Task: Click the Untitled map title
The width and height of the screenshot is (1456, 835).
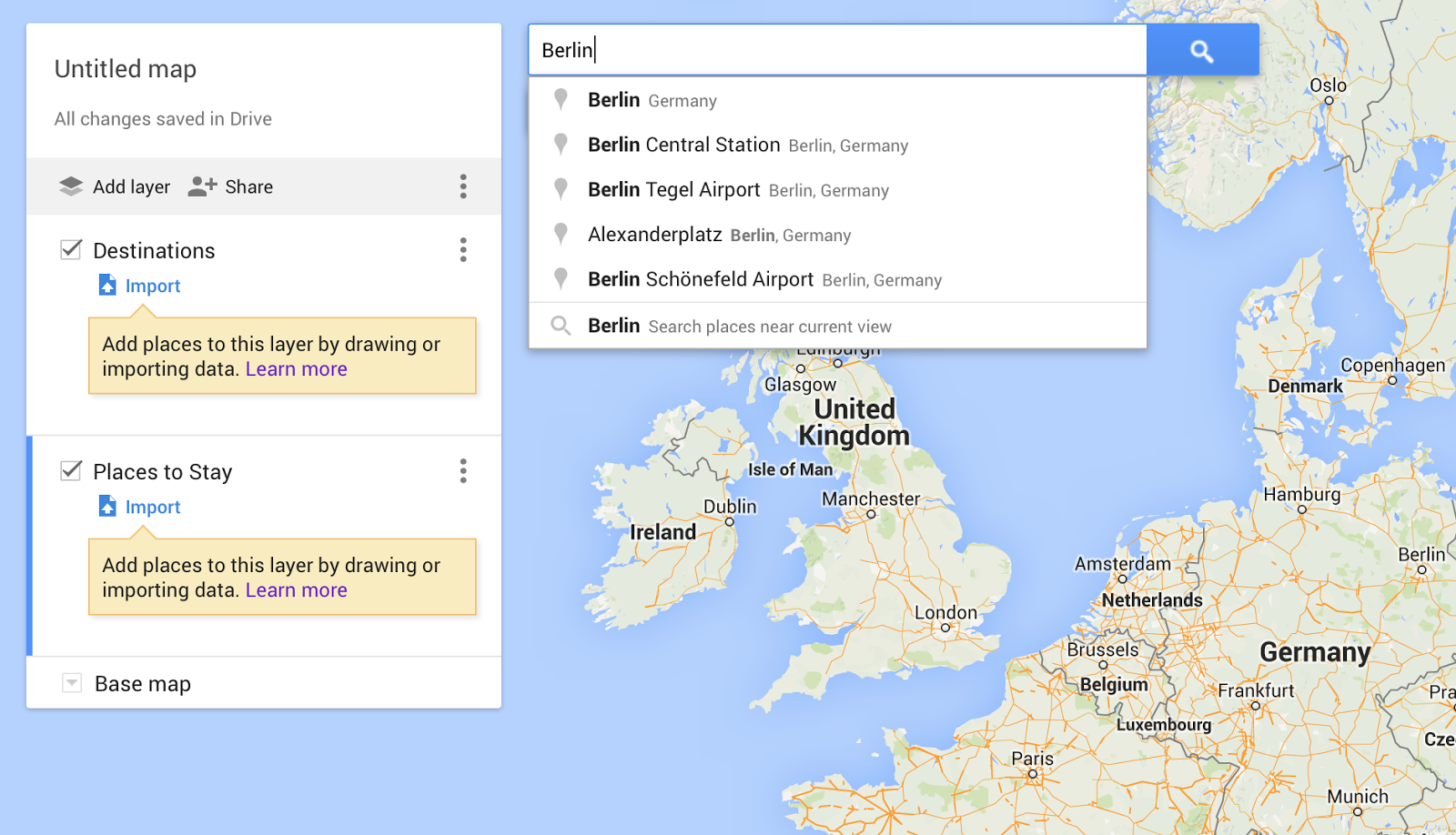Action: [x=126, y=69]
